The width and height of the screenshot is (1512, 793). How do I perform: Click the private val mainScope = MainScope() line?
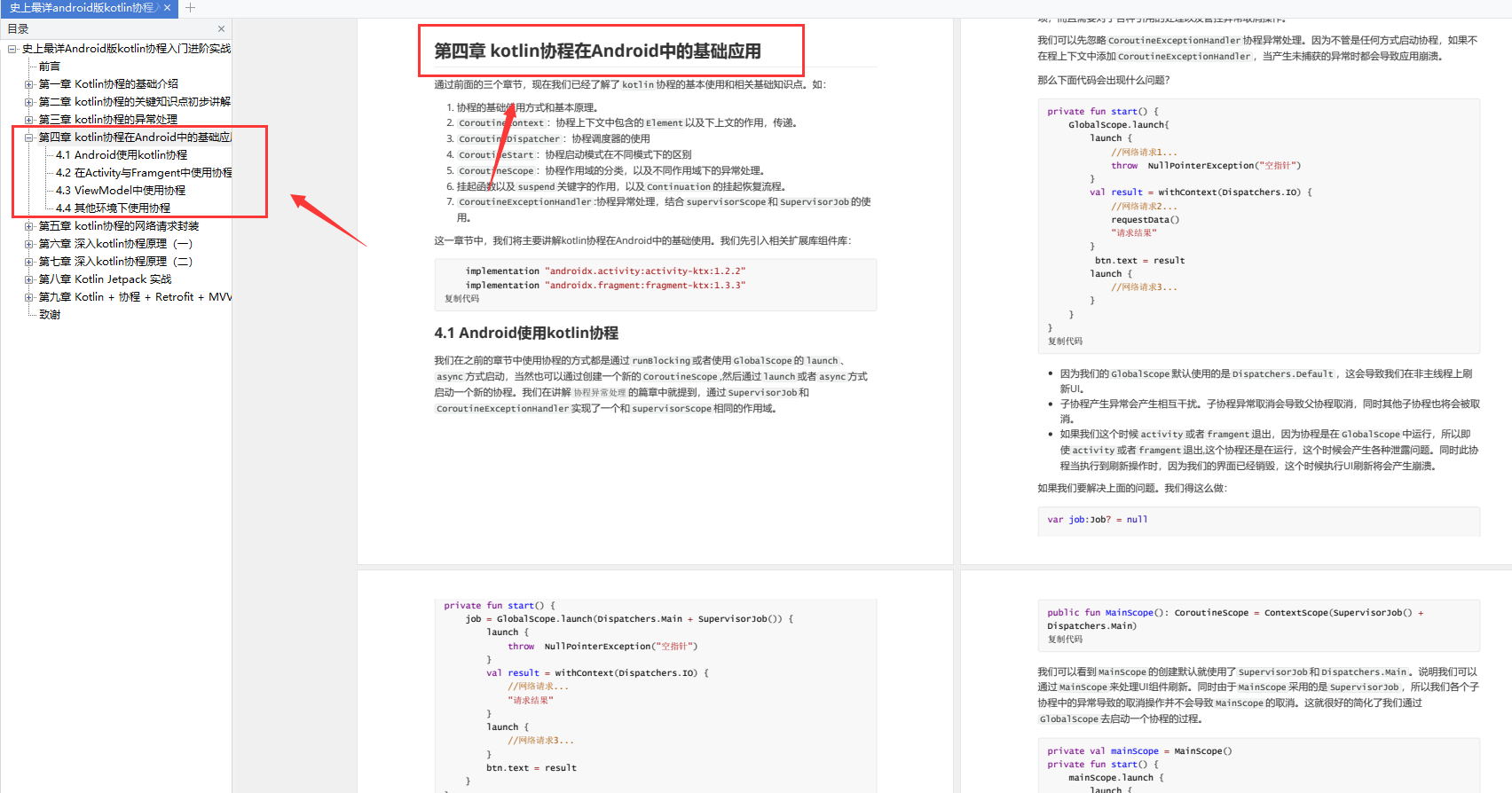[1139, 751]
